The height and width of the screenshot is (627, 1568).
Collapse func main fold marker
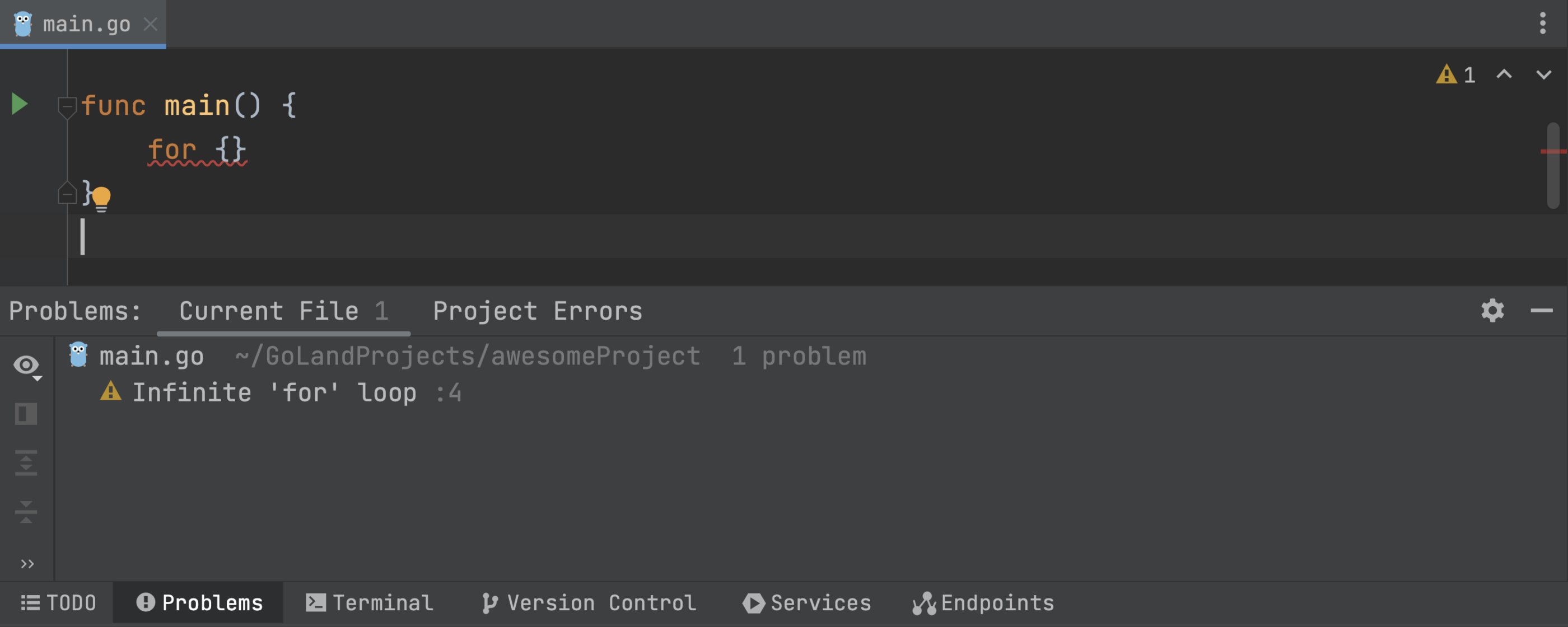pos(66,107)
